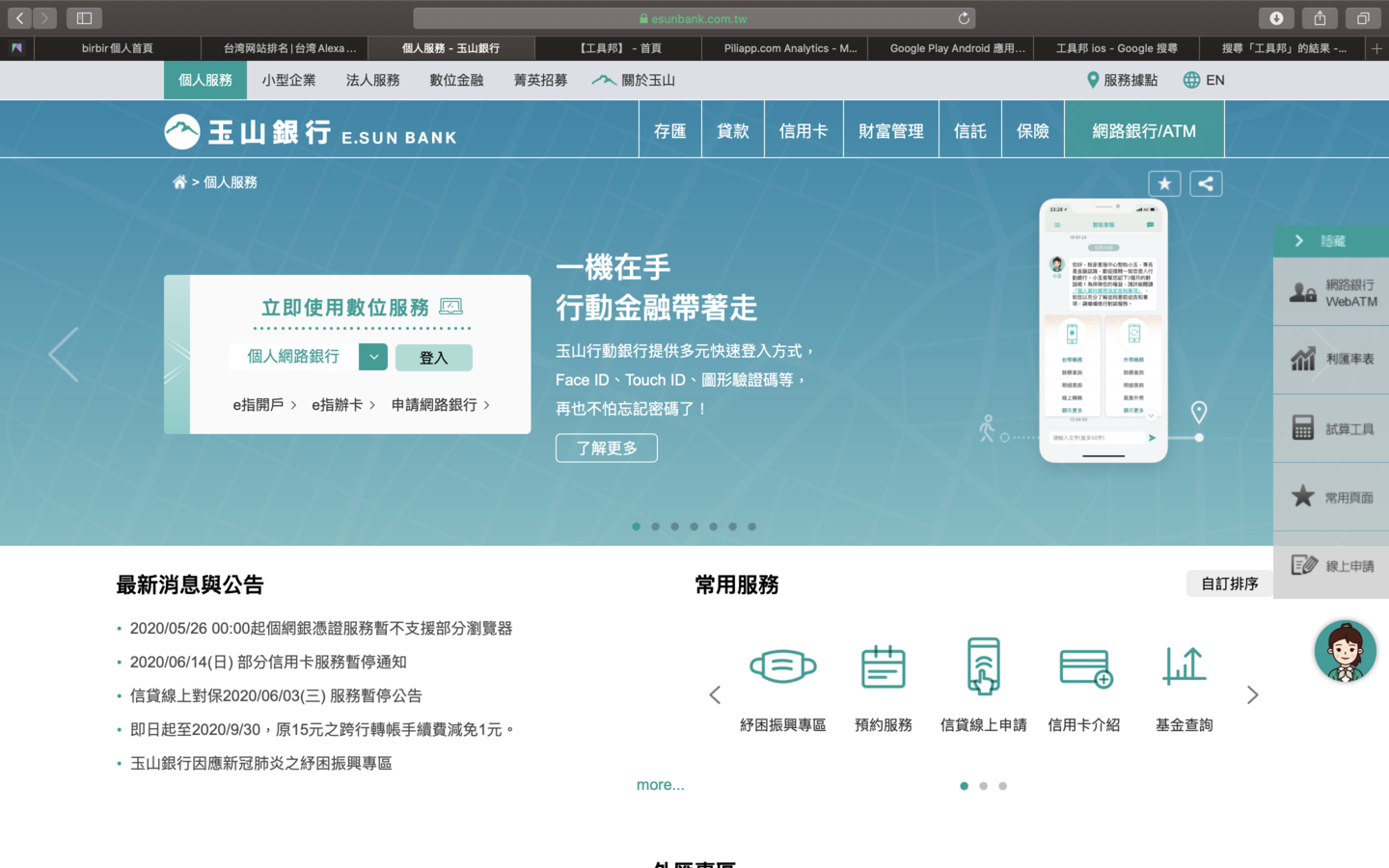
Task: Open news 玉山銀行因應新冠肺炎之紓困振興專區
Action: [x=260, y=763]
